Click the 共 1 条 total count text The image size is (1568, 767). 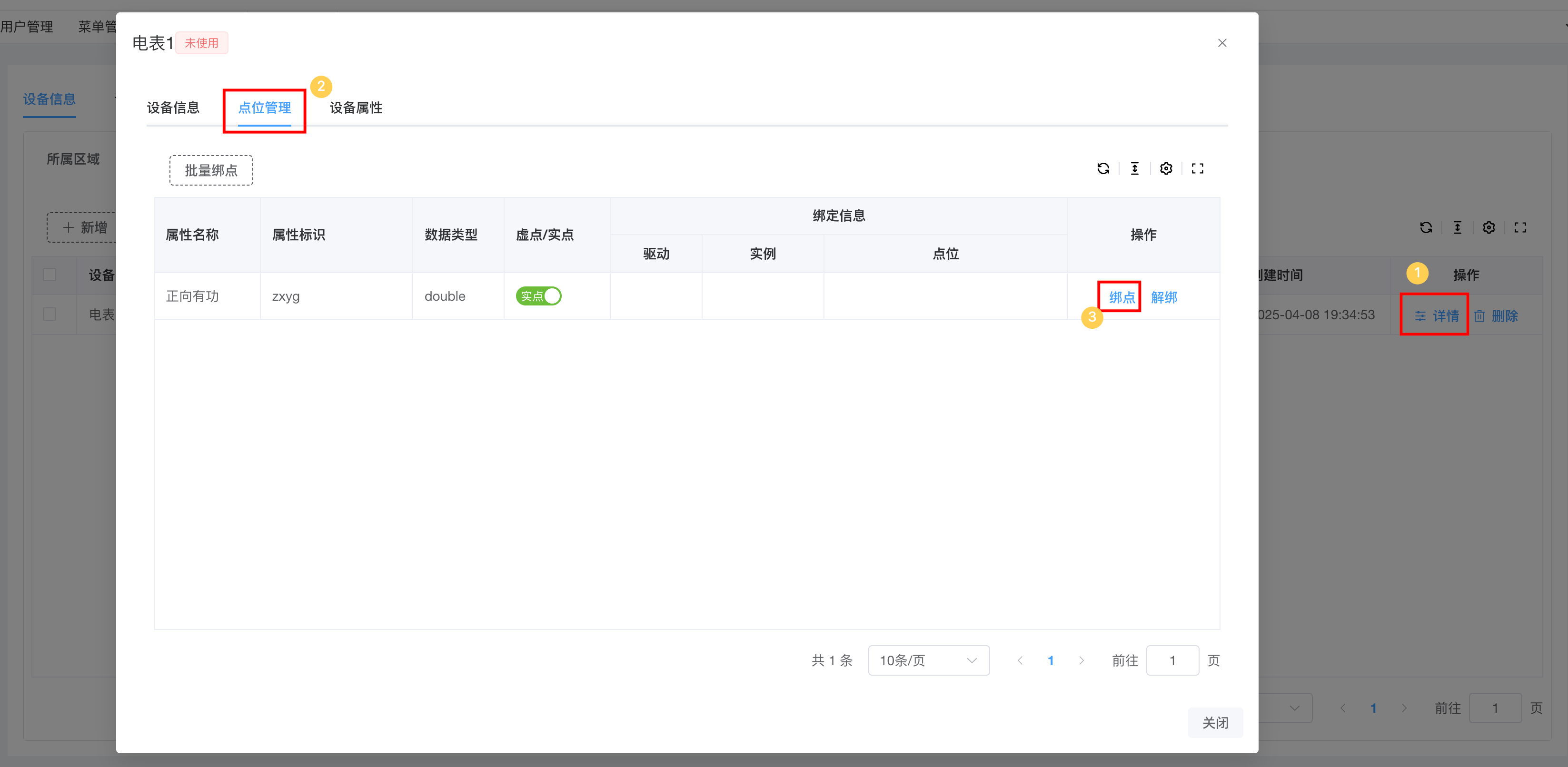click(x=832, y=660)
